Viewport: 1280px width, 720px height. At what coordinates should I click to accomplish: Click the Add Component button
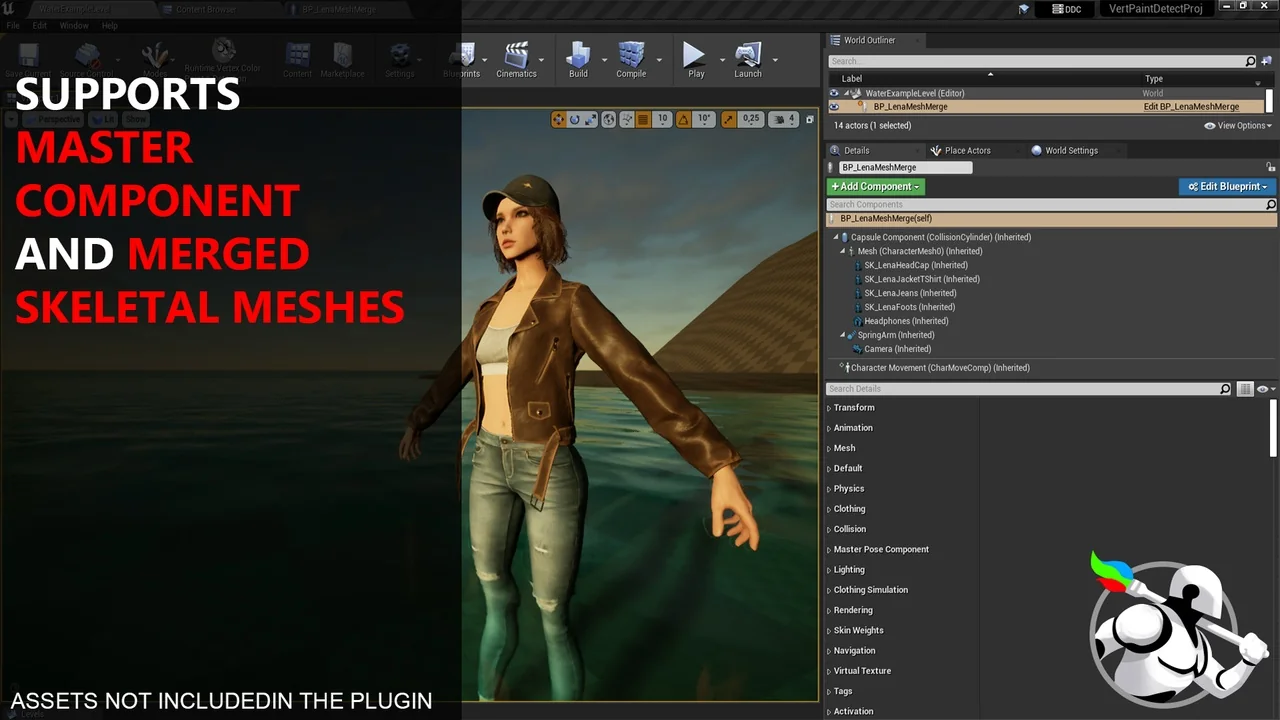[x=875, y=186]
